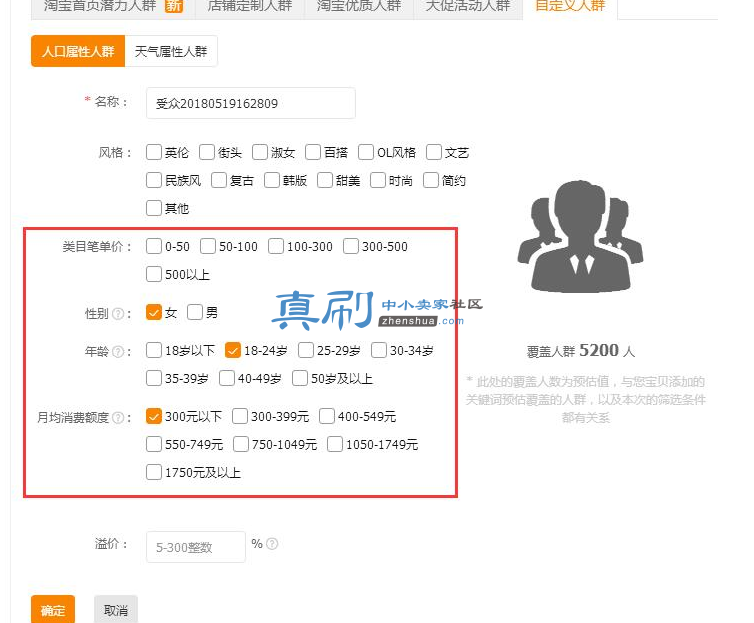Check the 男 gender checkbox

(195, 312)
